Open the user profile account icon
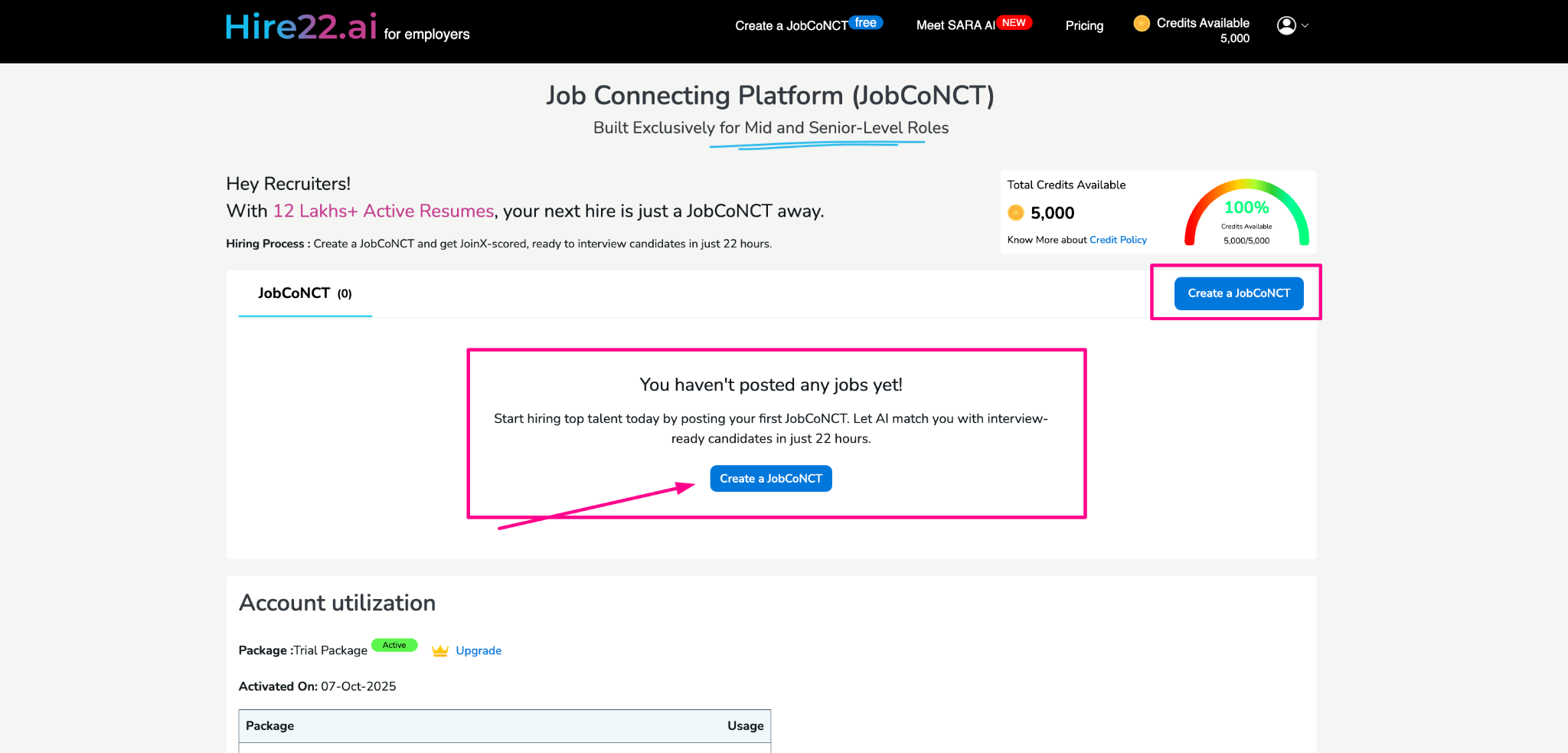1568x753 pixels. (1285, 25)
